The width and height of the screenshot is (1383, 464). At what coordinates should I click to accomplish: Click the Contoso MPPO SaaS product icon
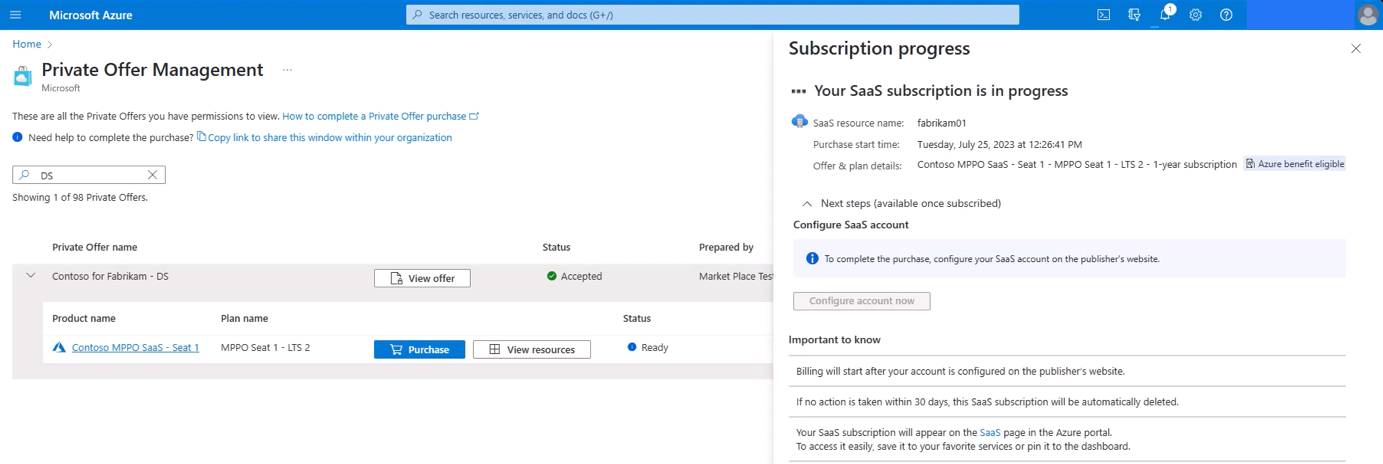pyautogui.click(x=59, y=348)
